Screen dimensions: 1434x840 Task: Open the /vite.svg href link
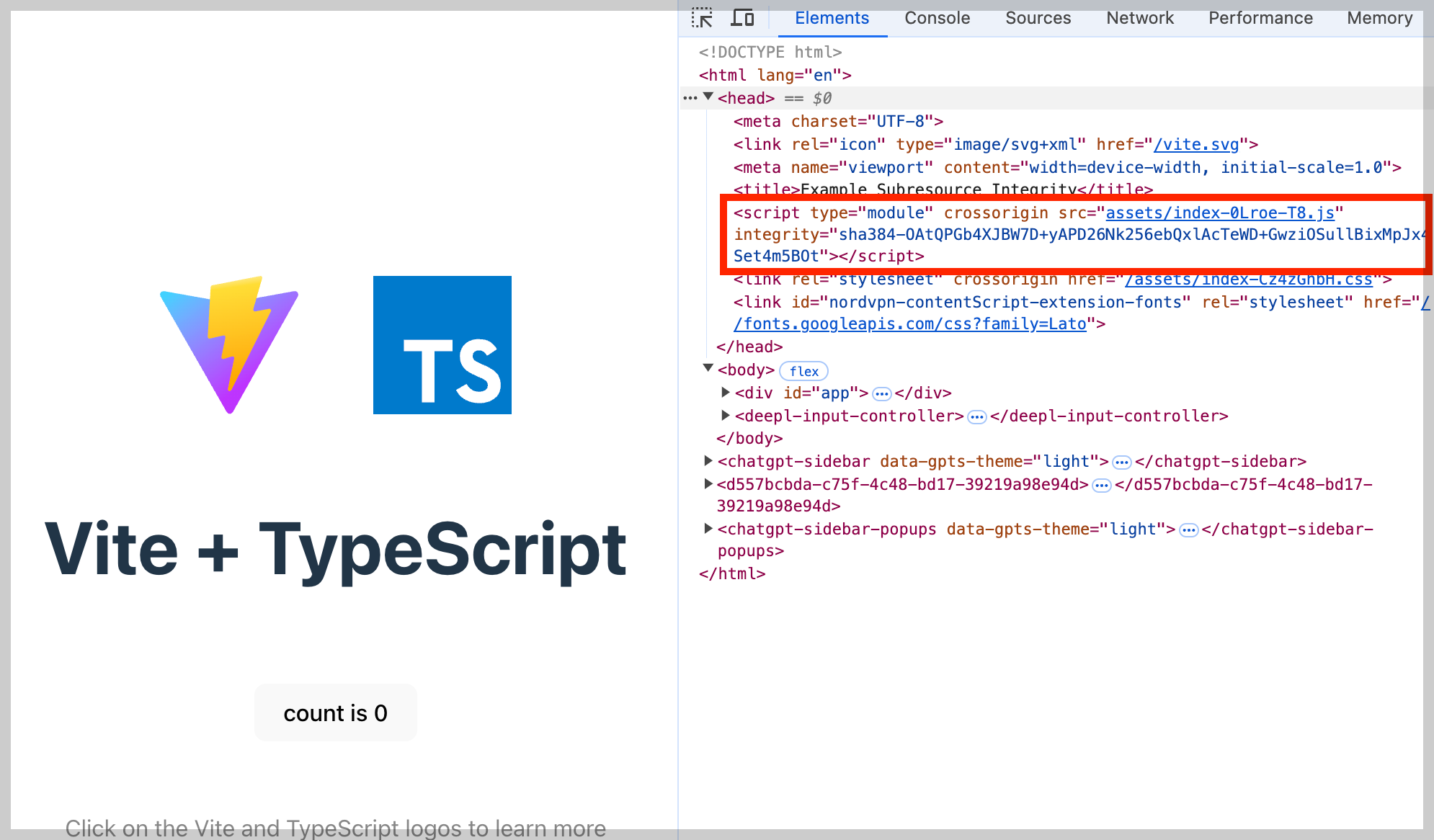1196,145
